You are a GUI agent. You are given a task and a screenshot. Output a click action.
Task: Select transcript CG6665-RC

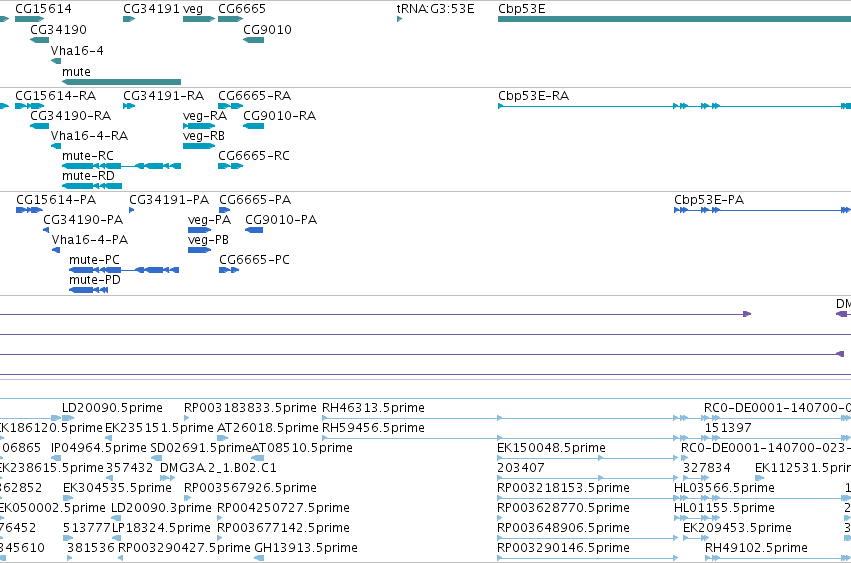click(254, 156)
